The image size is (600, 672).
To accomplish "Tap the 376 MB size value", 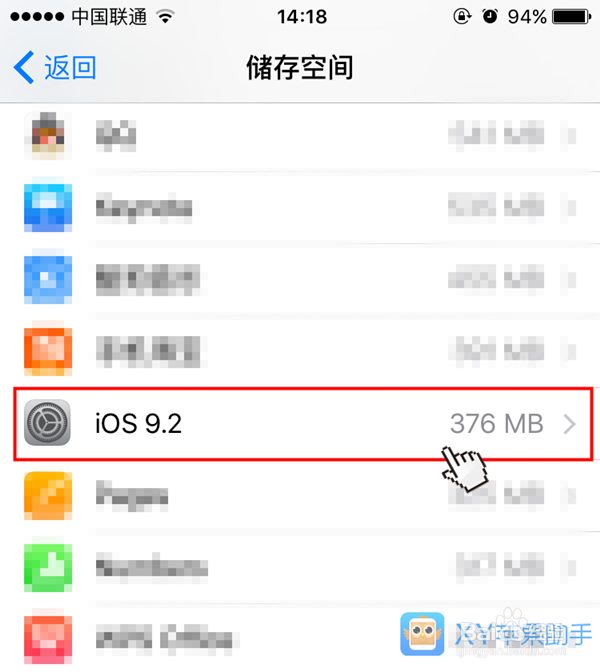I will point(497,423).
